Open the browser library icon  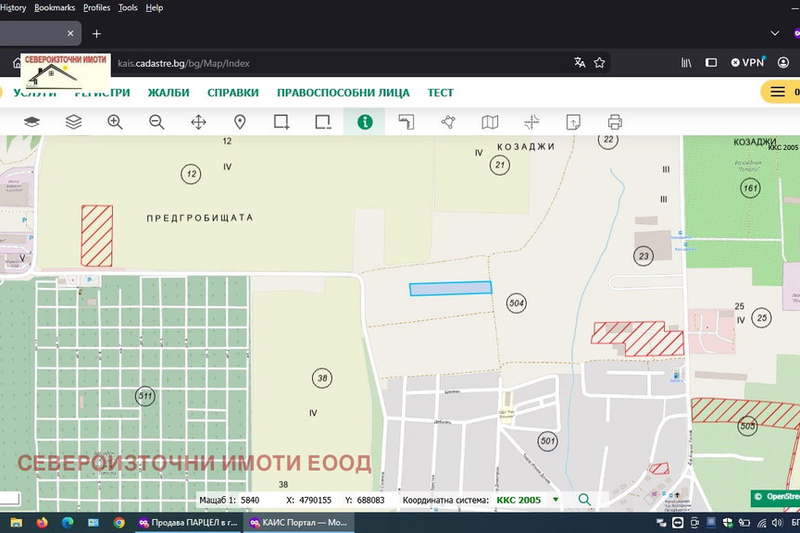tap(686, 63)
